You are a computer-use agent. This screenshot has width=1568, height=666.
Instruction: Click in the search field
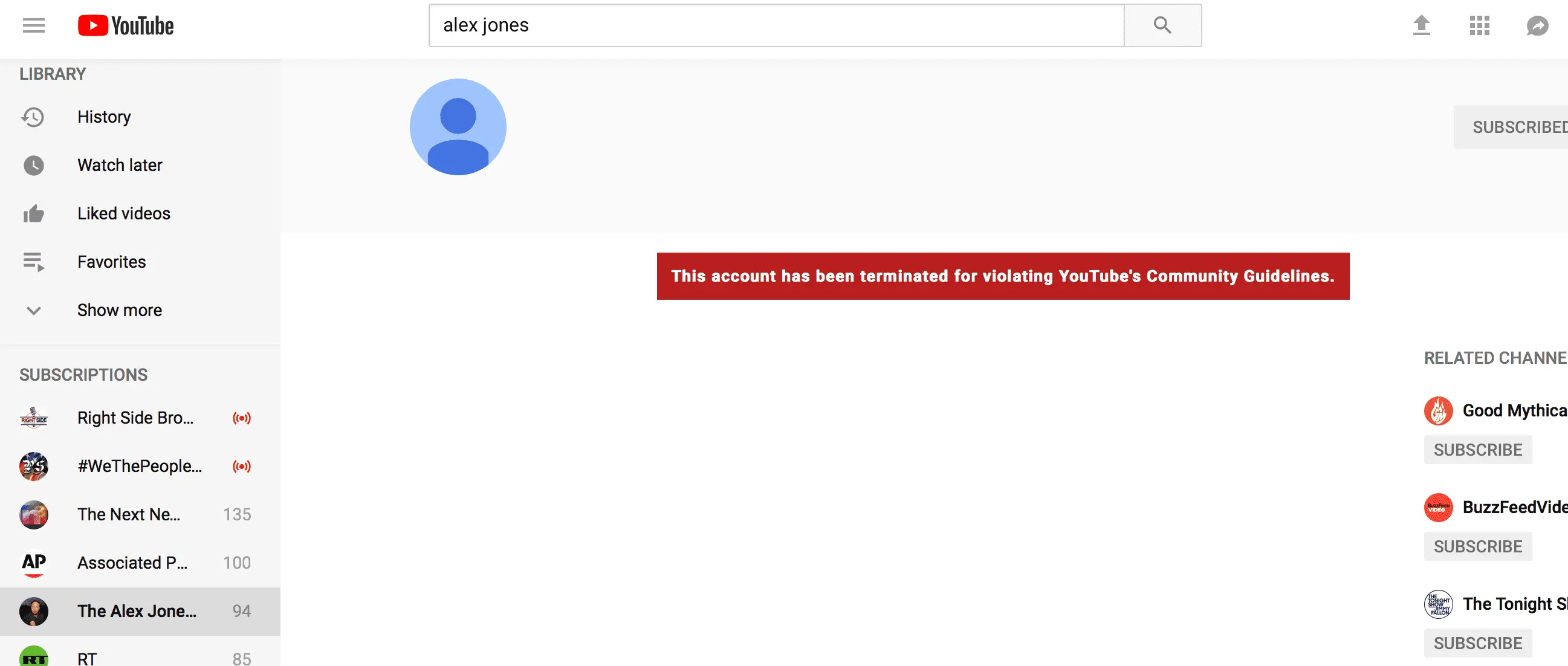pos(776,25)
